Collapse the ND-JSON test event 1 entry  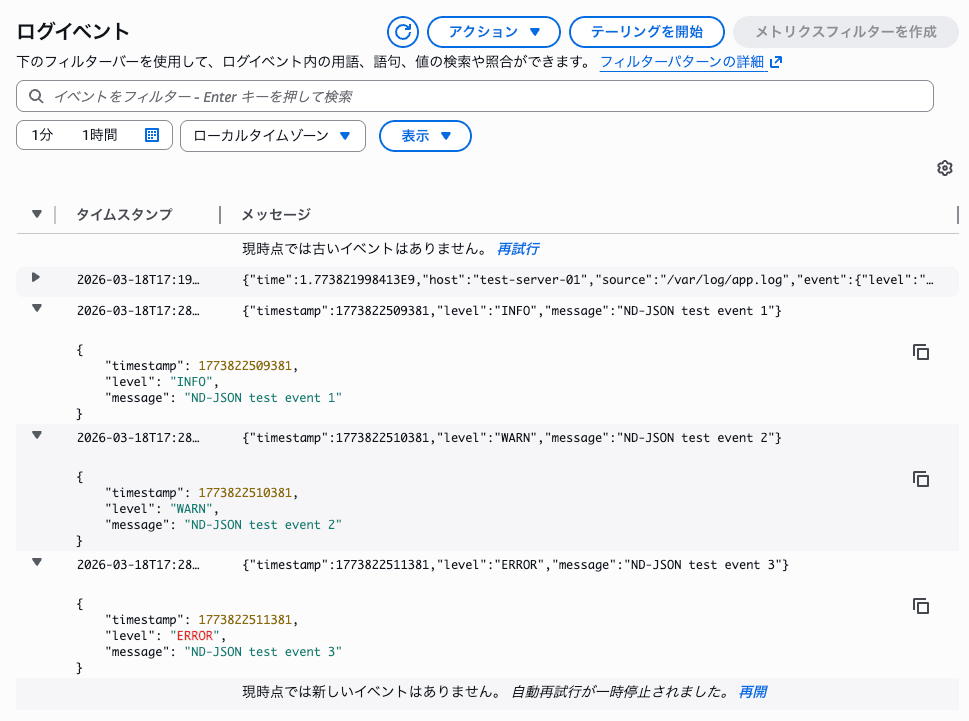[37, 310]
